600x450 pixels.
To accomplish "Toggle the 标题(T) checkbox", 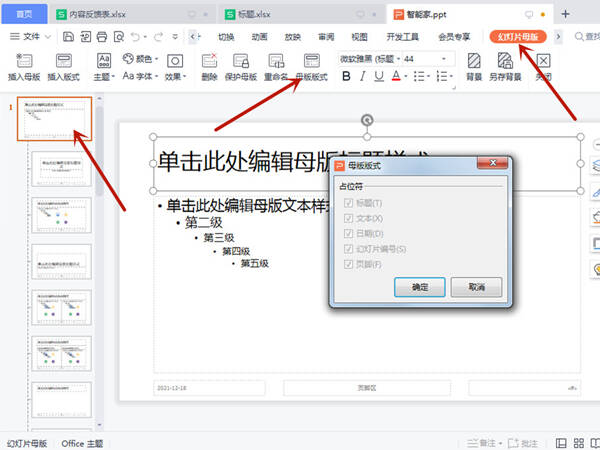I will [x=348, y=203].
